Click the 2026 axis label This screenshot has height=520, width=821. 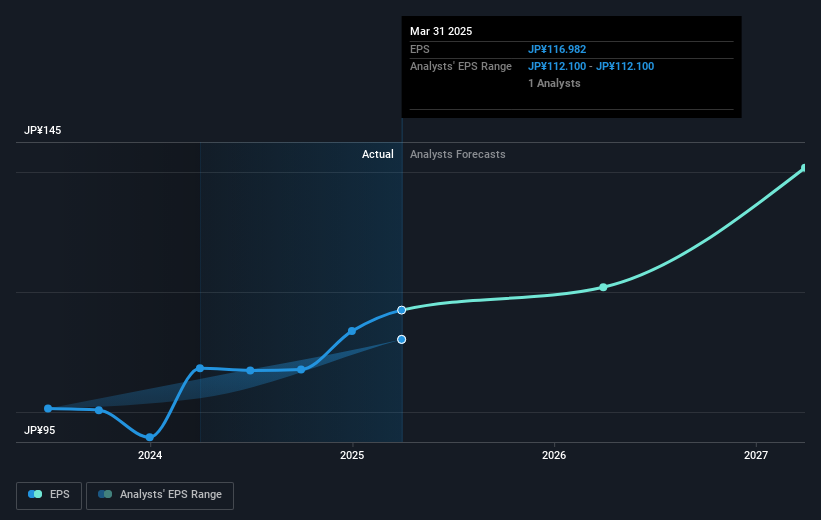pos(554,455)
